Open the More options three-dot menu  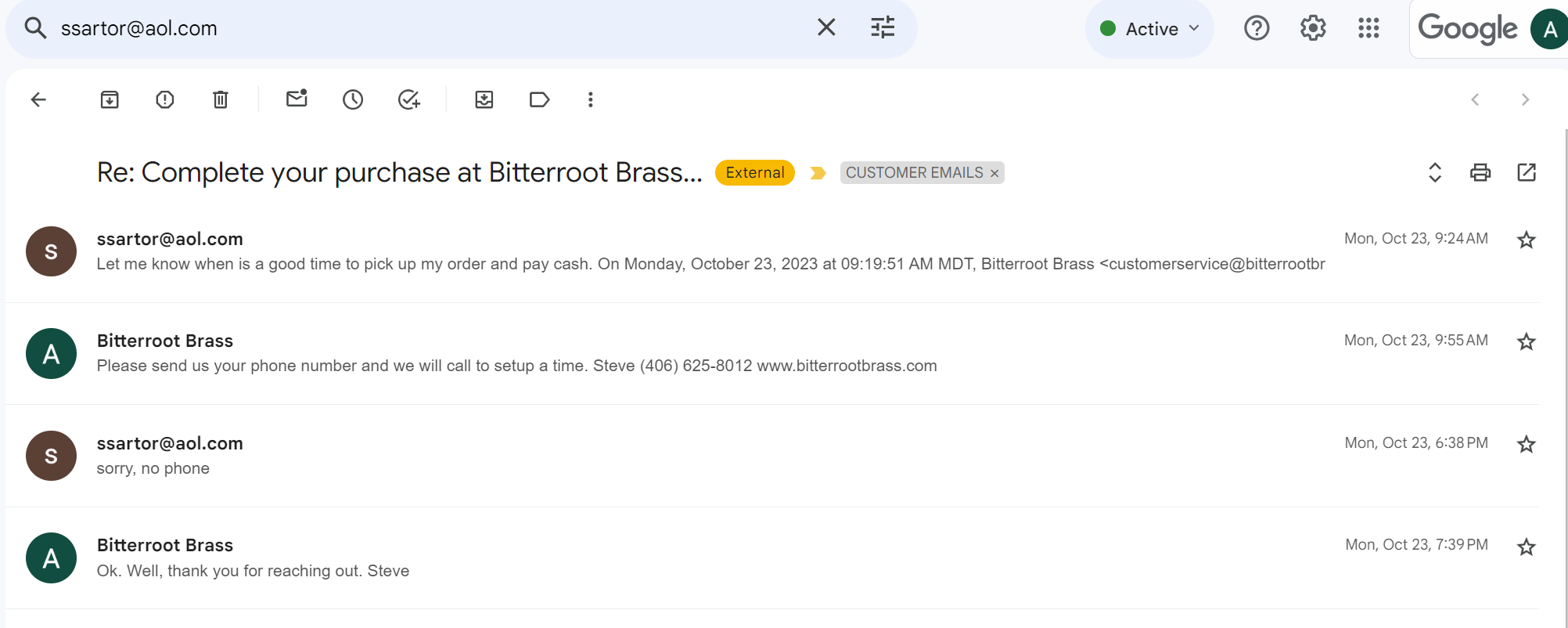point(591,99)
